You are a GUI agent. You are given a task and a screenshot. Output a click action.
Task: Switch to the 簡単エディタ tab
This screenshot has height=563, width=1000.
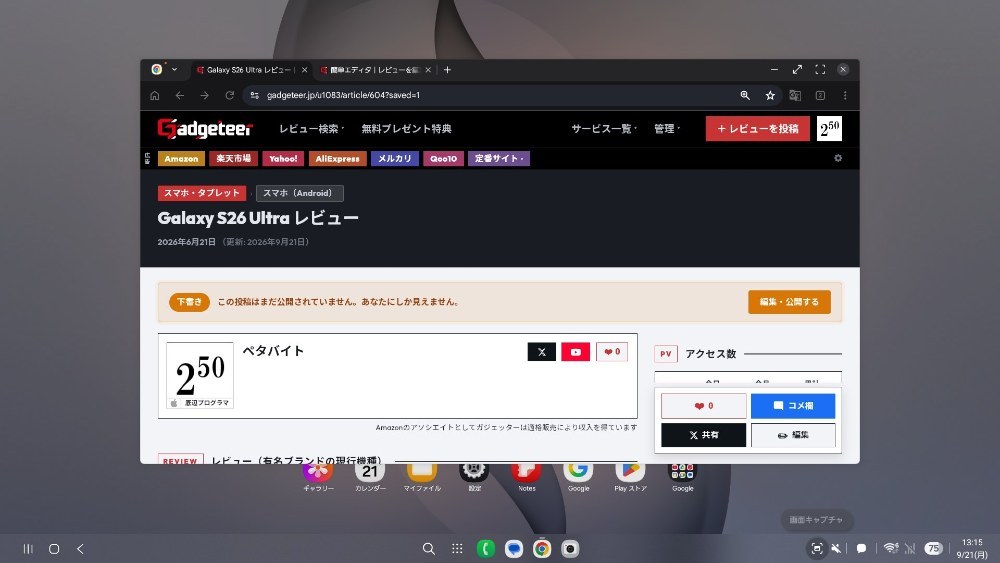(x=373, y=70)
